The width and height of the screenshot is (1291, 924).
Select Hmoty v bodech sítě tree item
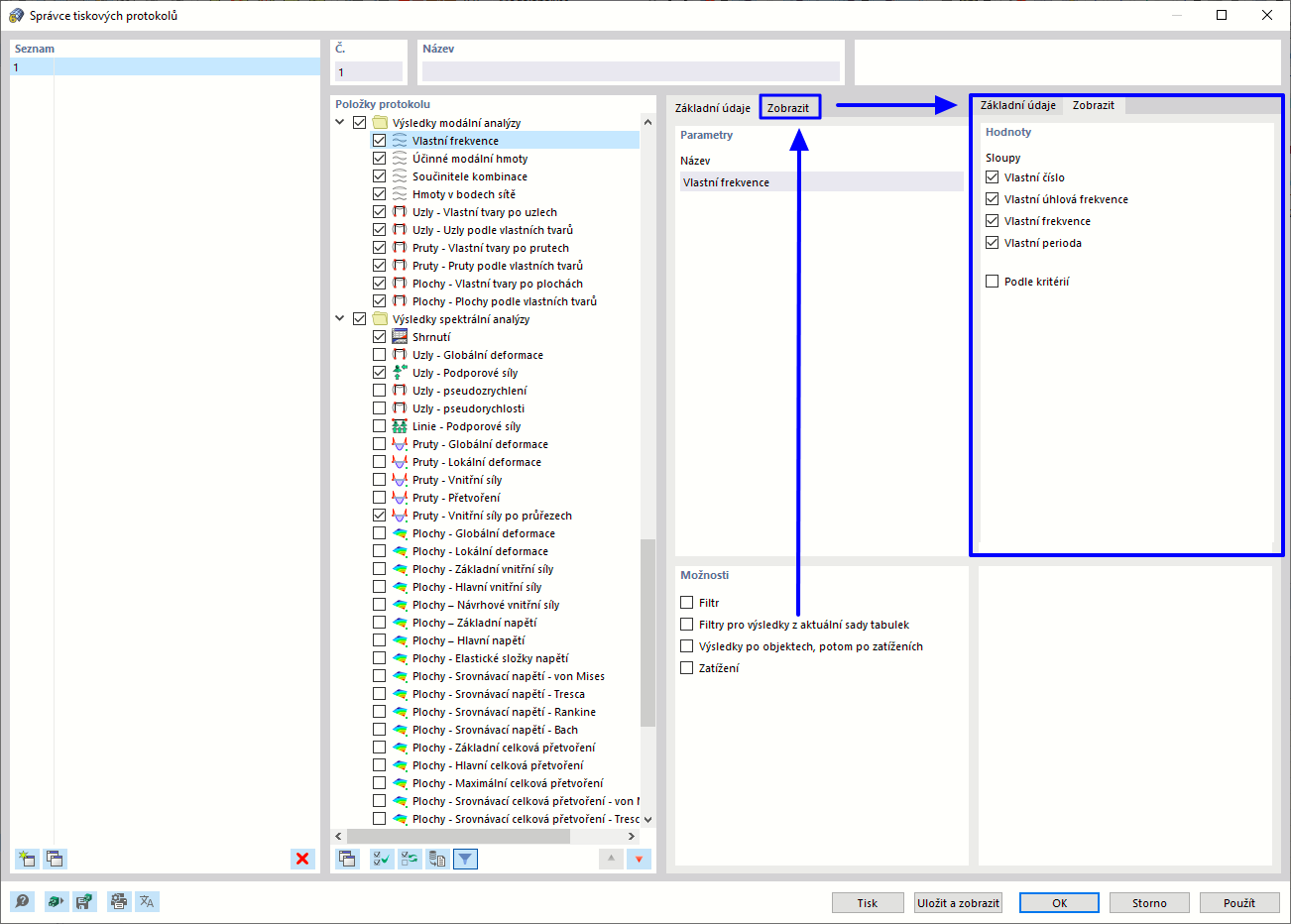[464, 194]
